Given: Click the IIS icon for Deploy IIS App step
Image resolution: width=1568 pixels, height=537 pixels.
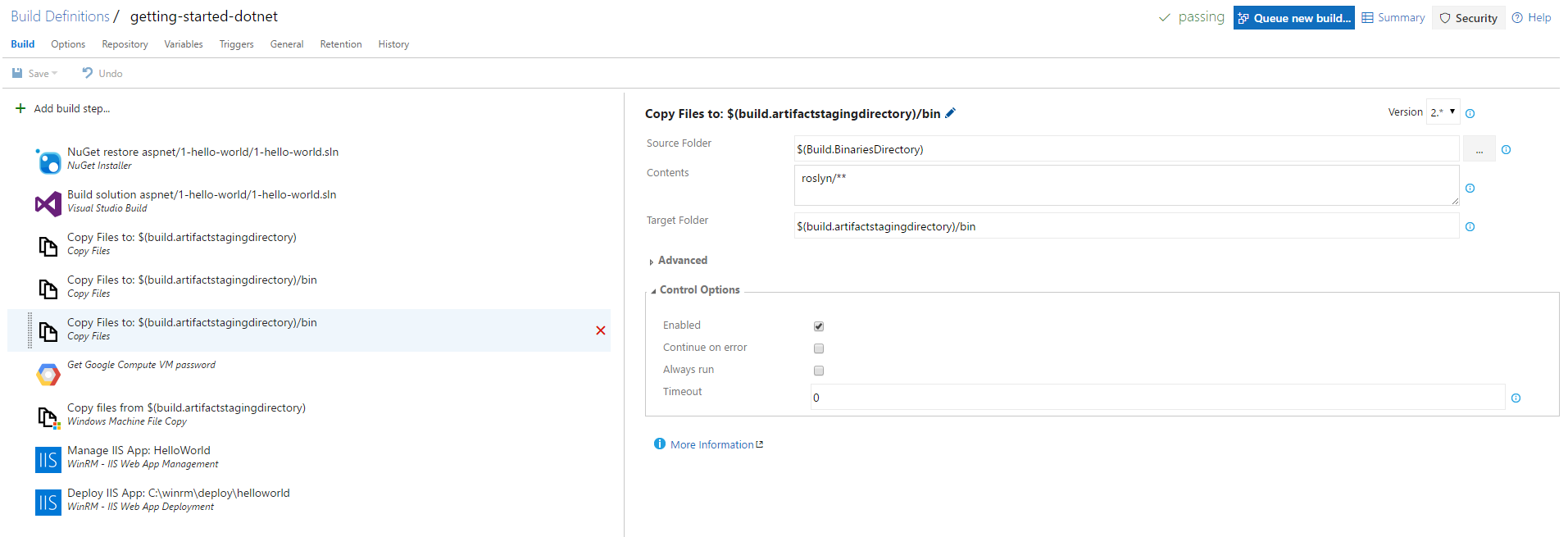Looking at the screenshot, I should tap(48, 503).
